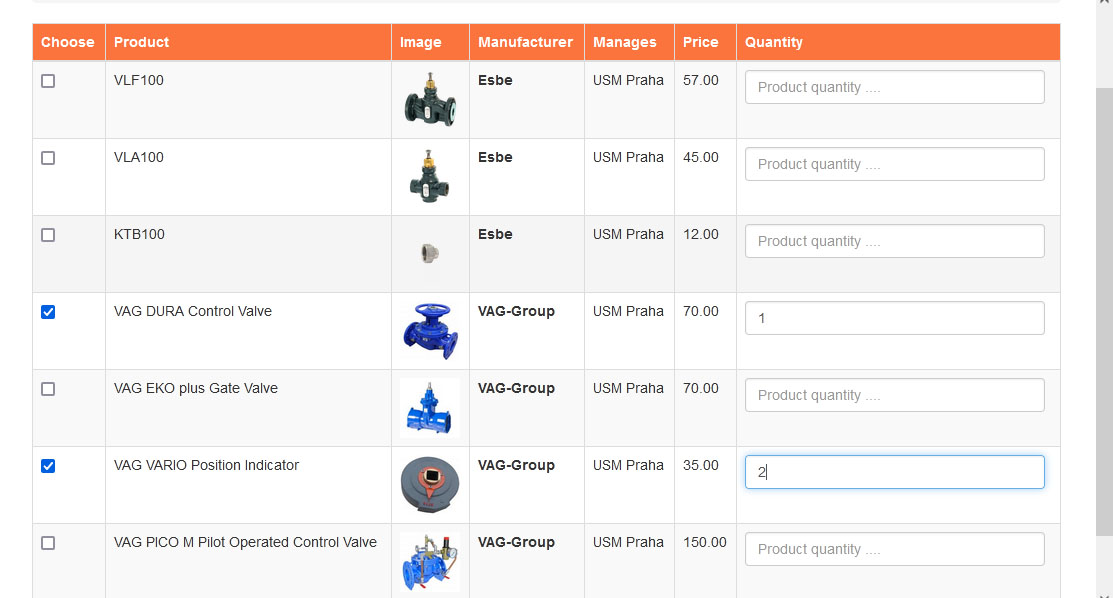Edit quantity for VAG DURA Control Valve

point(894,318)
